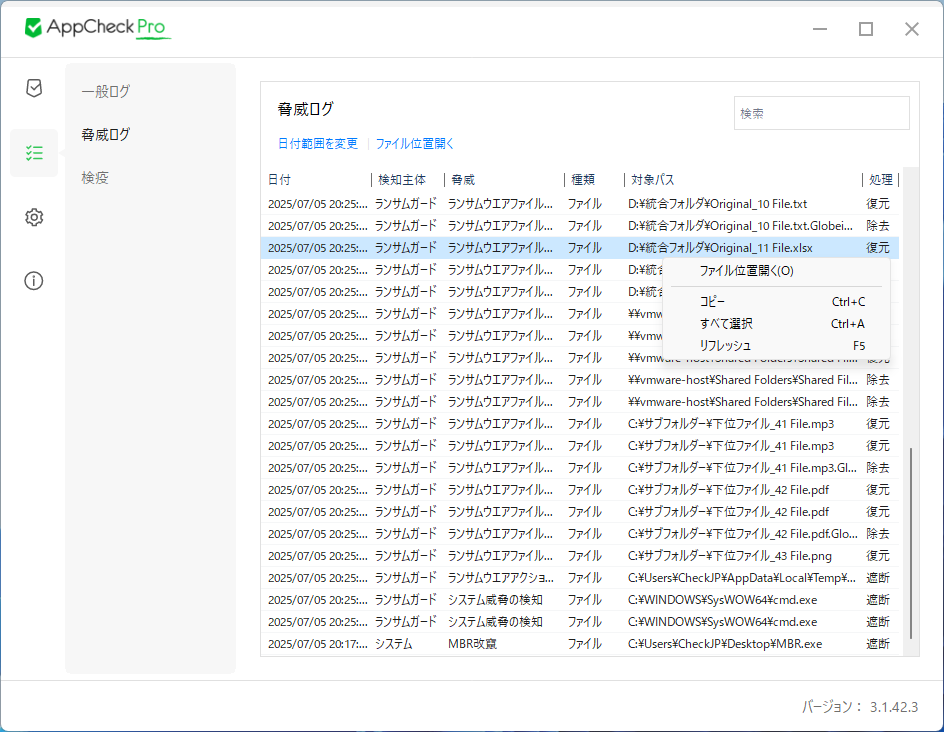The image size is (944, 732).
Task: Select the log list sidebar icon
Action: [x=34, y=153]
